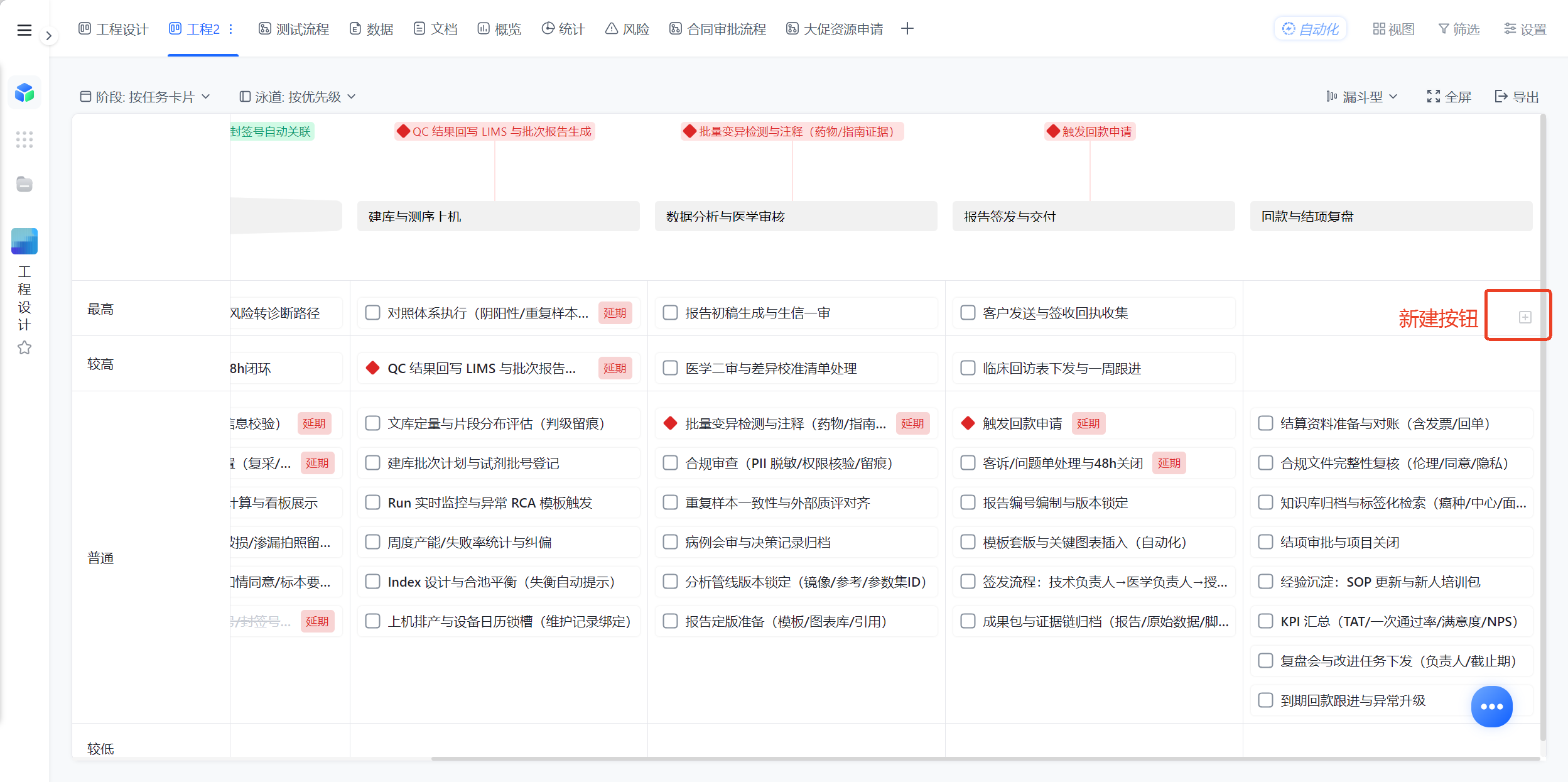Check the KPI 汇总 task checkbox
Image resolution: width=1568 pixels, height=782 pixels.
(x=1266, y=621)
